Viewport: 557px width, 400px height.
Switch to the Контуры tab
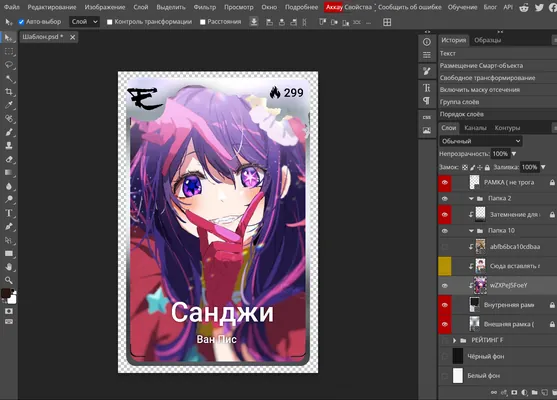pyautogui.click(x=507, y=128)
